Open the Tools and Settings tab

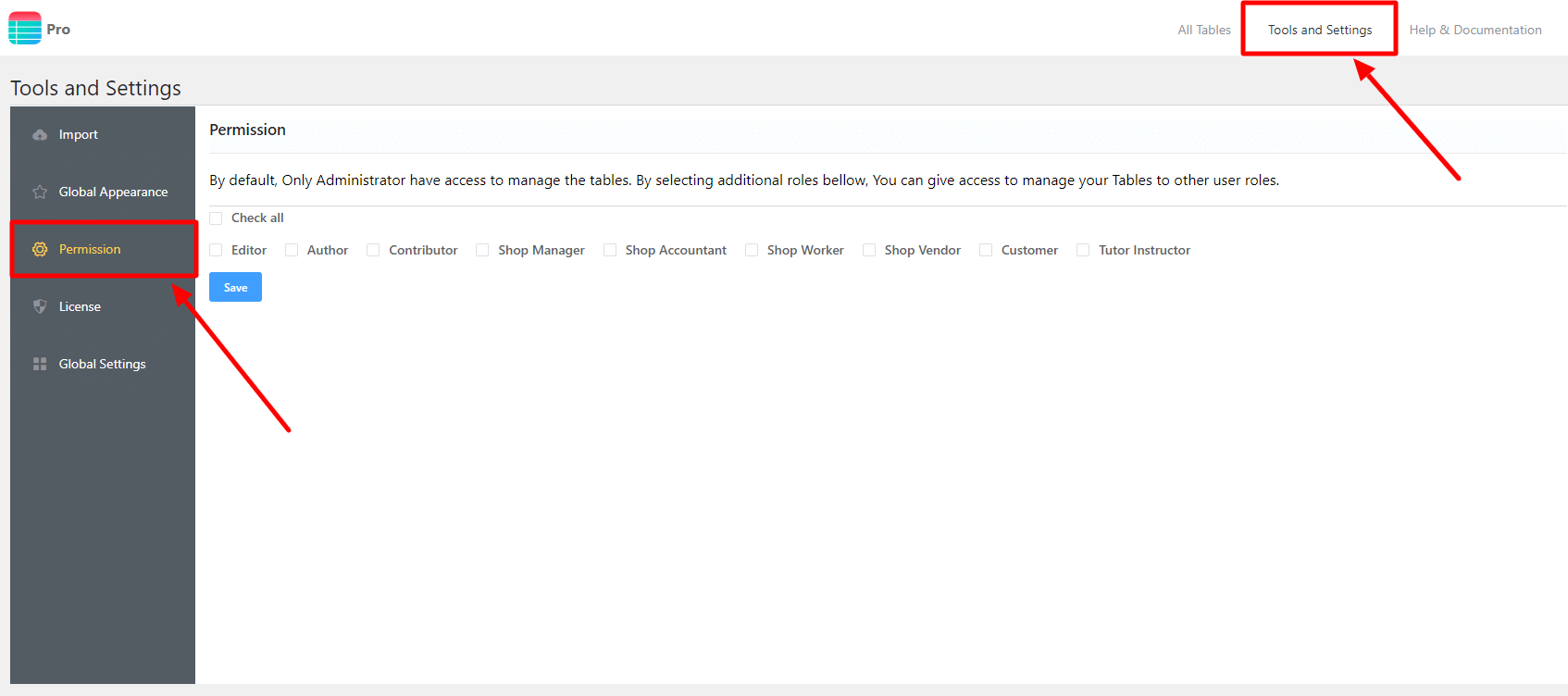(x=1320, y=30)
